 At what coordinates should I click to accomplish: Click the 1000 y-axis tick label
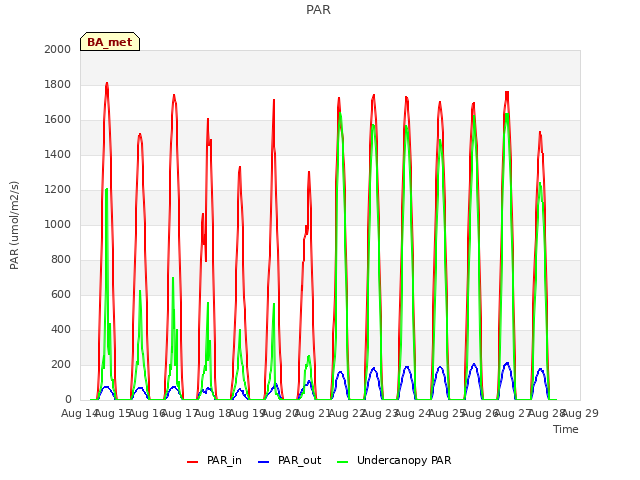[58, 224]
